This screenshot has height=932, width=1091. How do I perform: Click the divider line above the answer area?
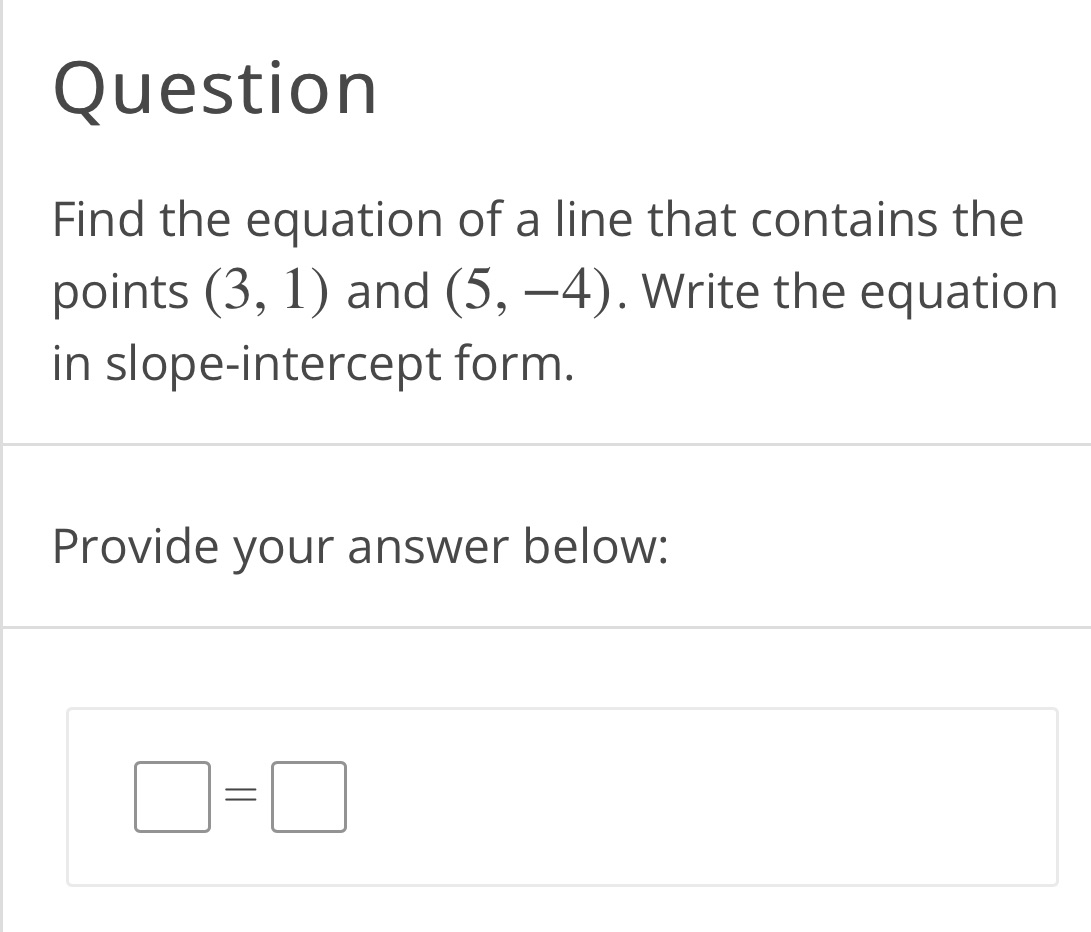(x=546, y=627)
